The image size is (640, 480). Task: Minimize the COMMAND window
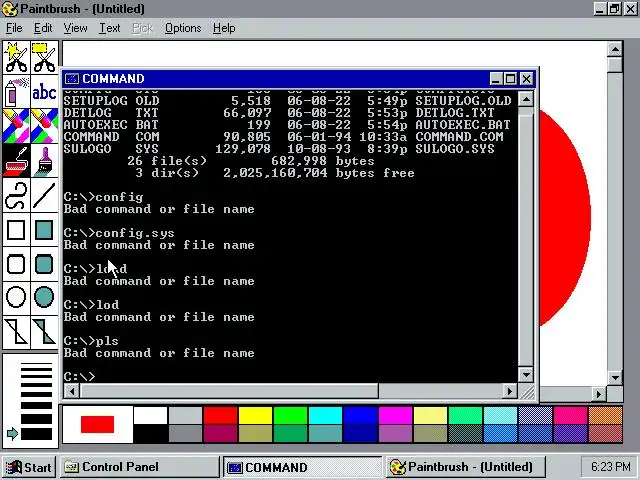pos(496,78)
